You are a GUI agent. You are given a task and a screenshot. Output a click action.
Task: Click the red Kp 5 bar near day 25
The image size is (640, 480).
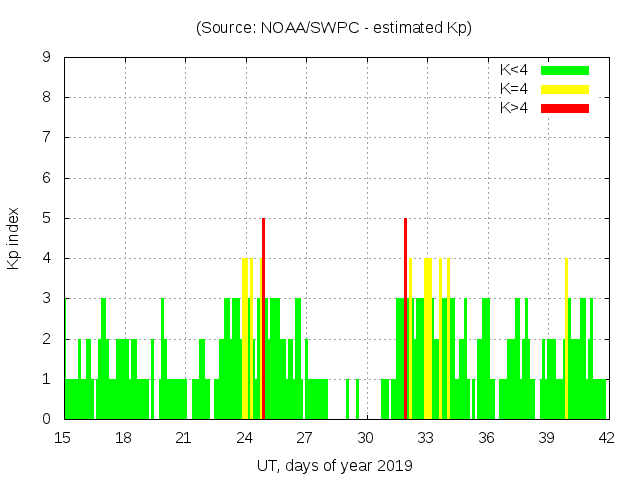click(x=263, y=318)
